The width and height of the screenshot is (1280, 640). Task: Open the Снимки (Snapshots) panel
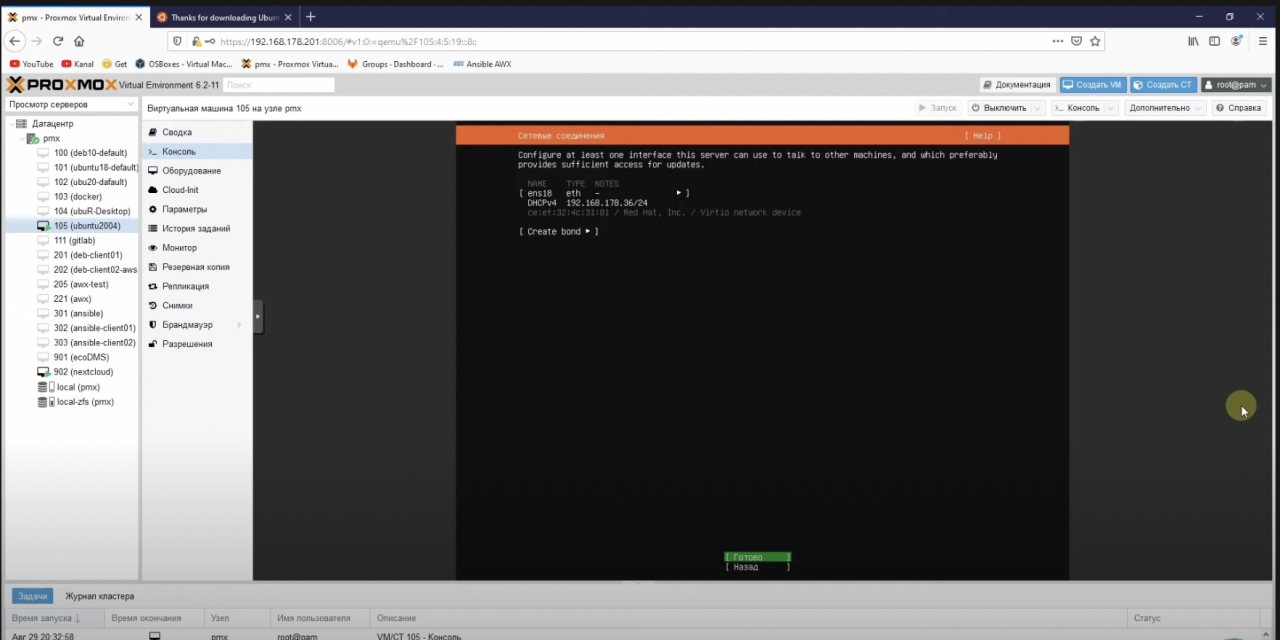pos(177,305)
